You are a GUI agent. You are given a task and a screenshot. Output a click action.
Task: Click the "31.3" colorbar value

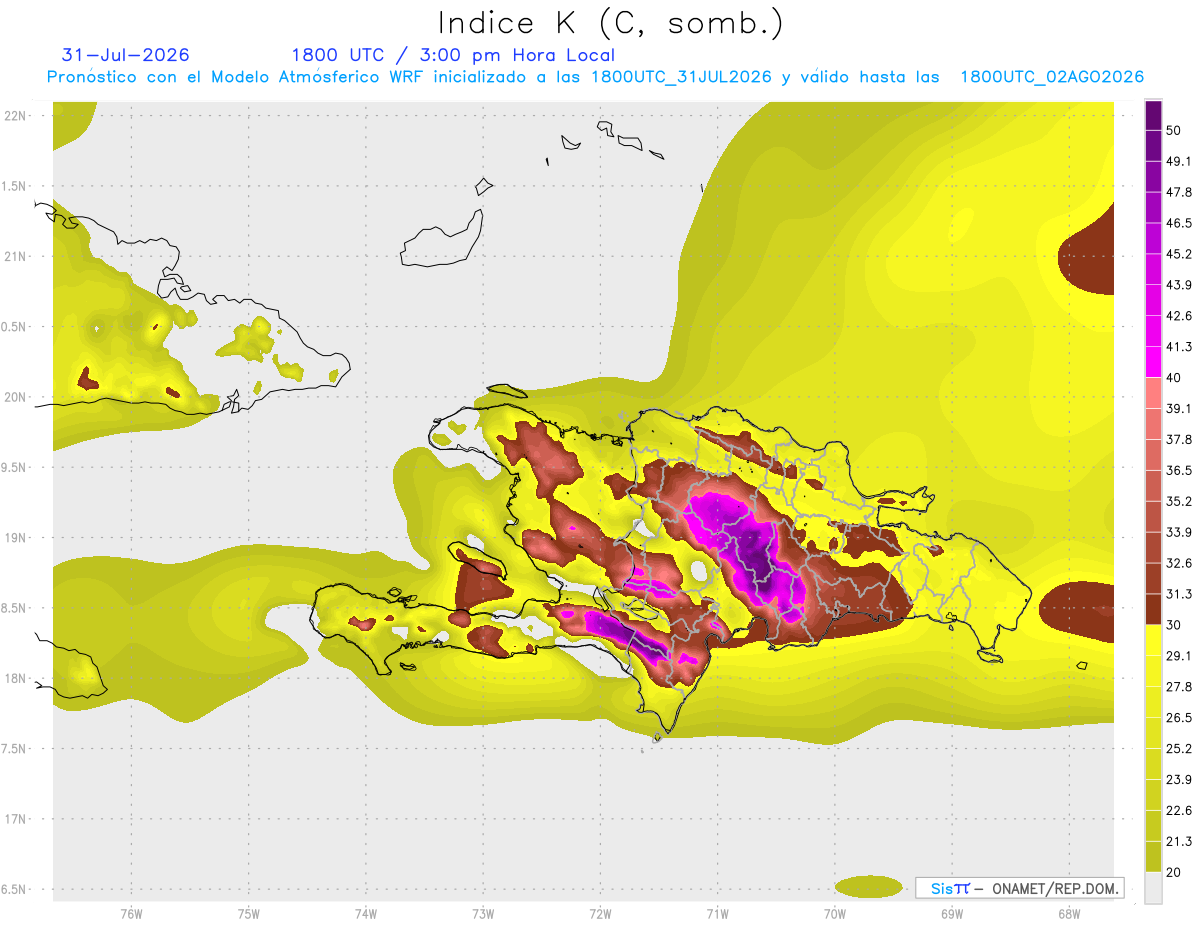coord(1179,594)
